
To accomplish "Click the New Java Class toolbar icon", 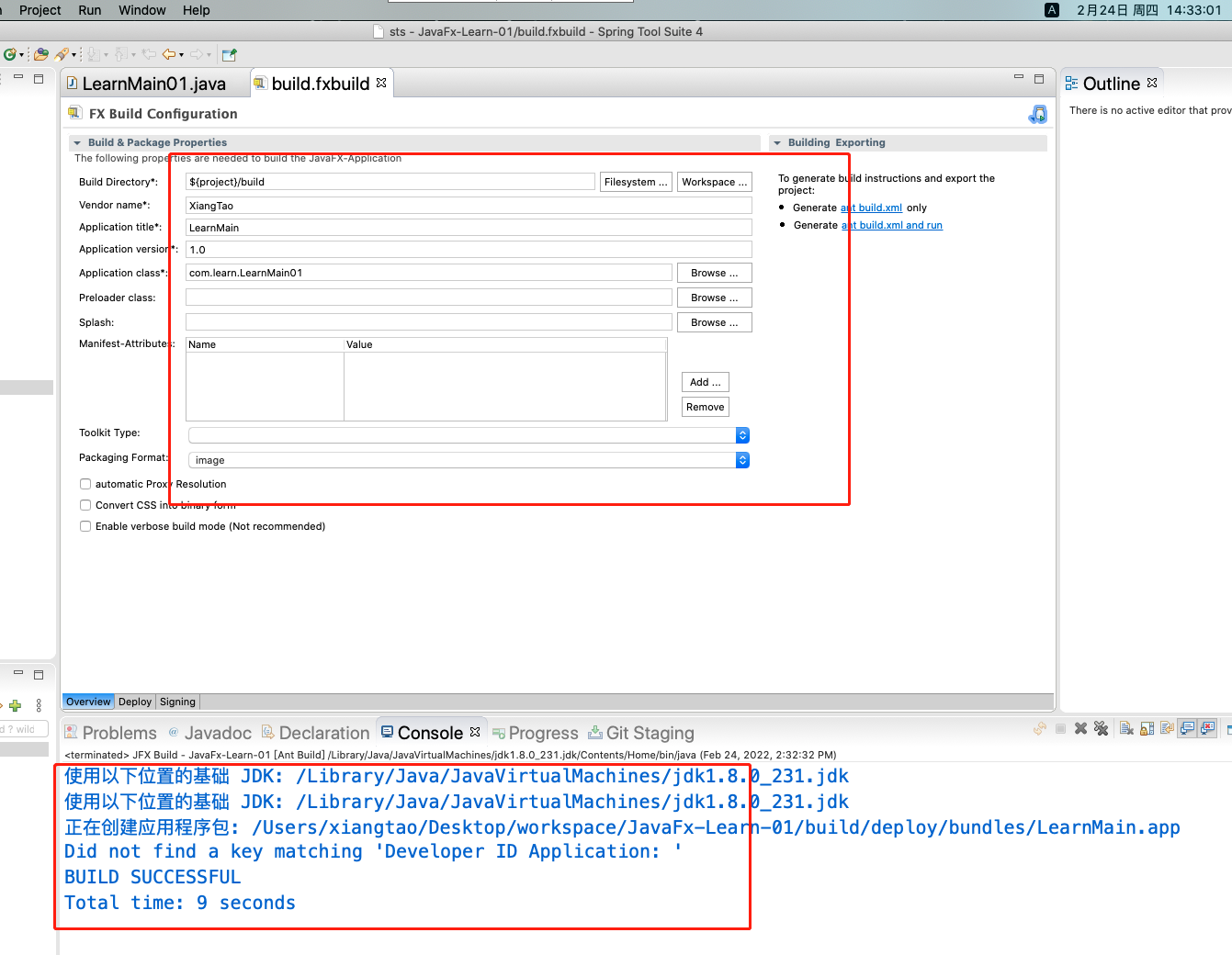I will 10,54.
